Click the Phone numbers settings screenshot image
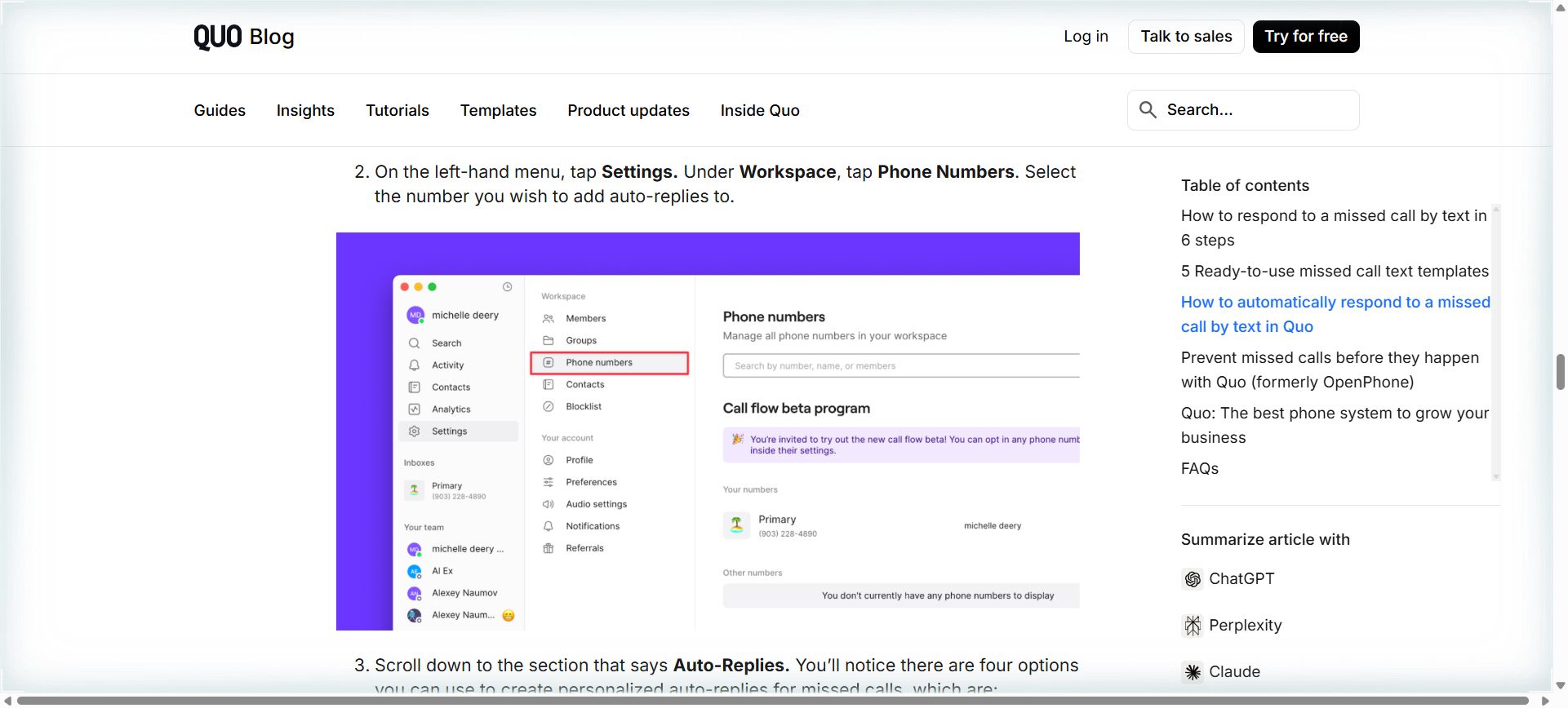The image size is (1568, 708). tap(708, 431)
